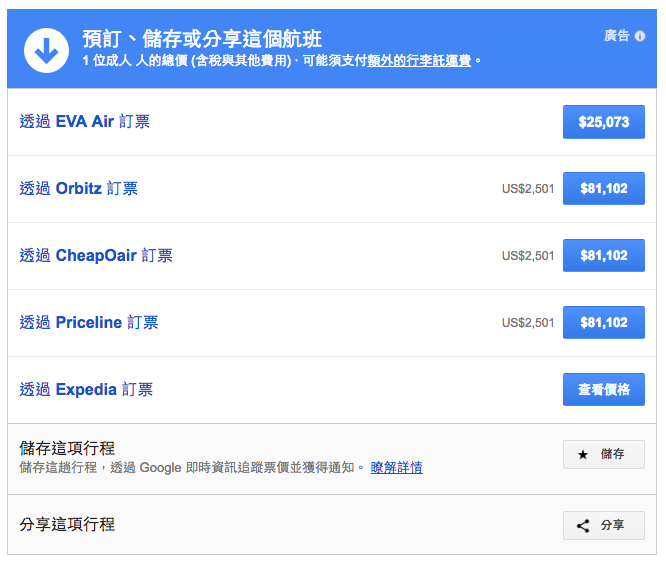Click the US$2,501 price in CheapOair row
666x564 pixels.
(528, 256)
